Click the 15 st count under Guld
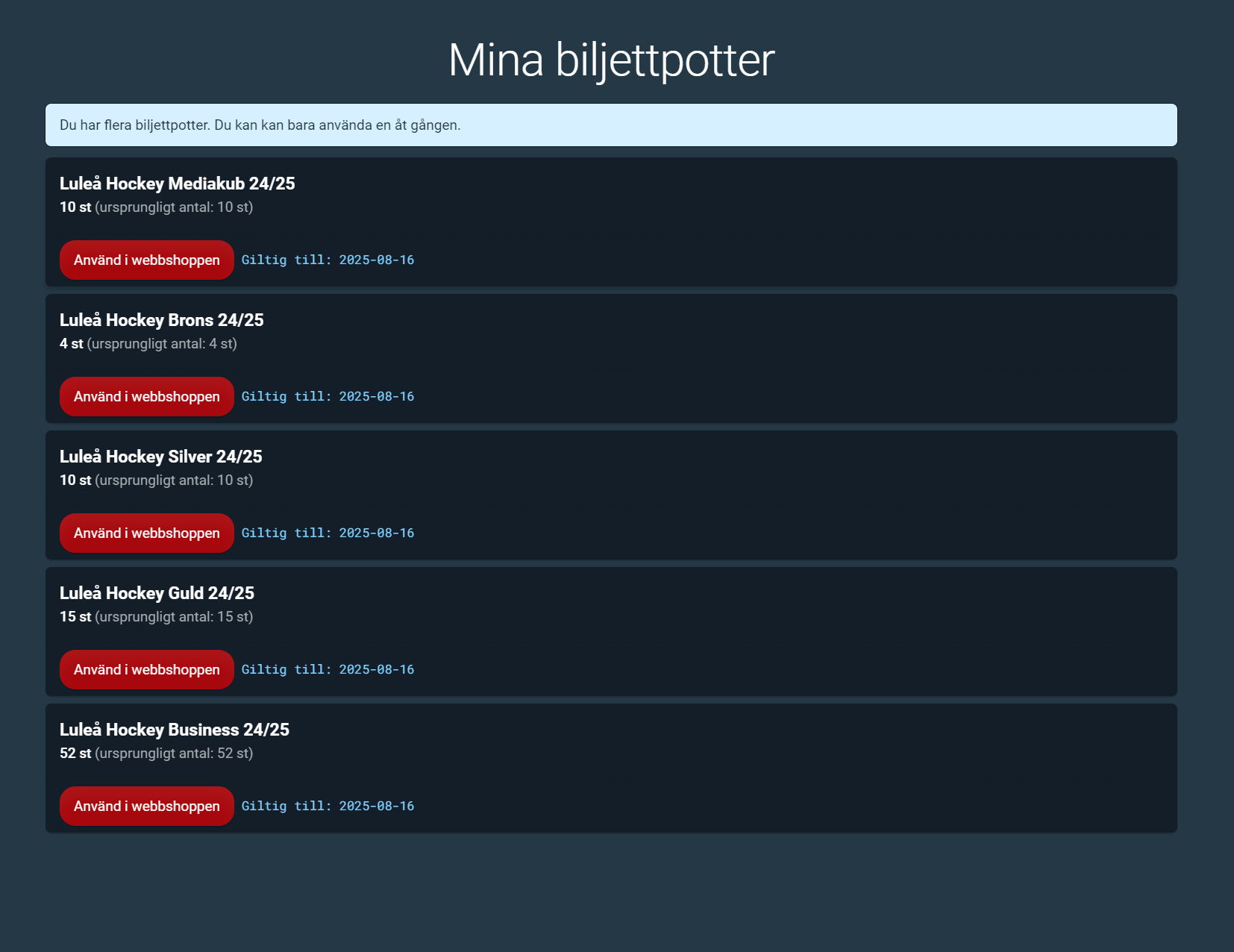The height and width of the screenshot is (952, 1234). (75, 617)
